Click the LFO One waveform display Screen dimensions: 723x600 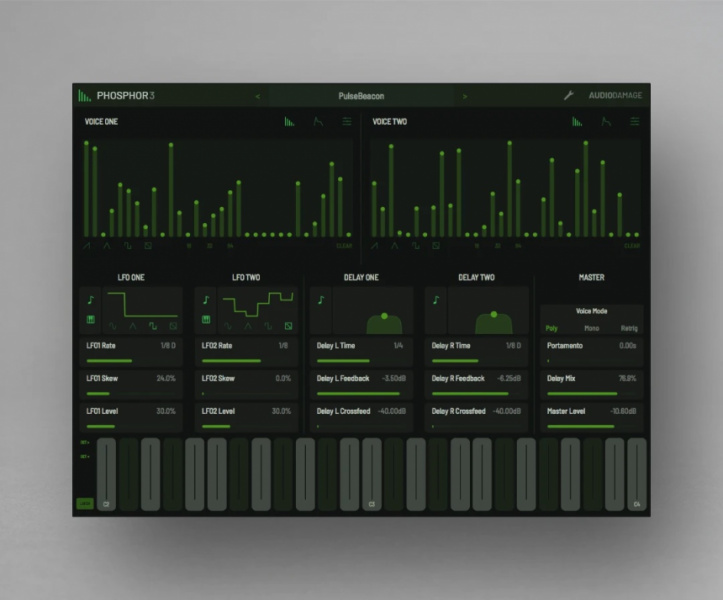[x=142, y=305]
